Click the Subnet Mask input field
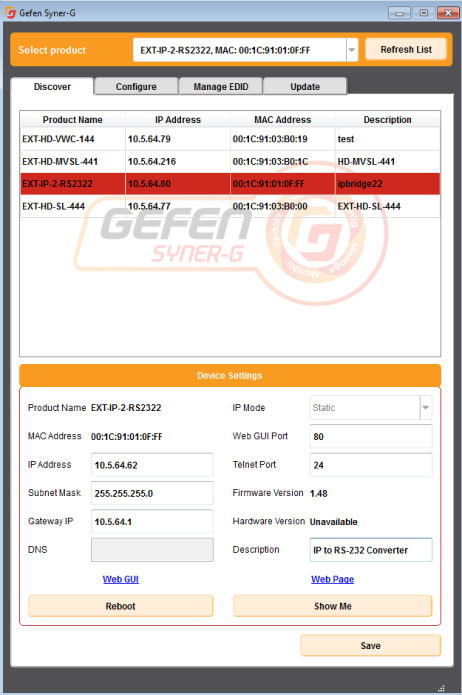Viewport: 462px width, 695px height. pos(152,493)
